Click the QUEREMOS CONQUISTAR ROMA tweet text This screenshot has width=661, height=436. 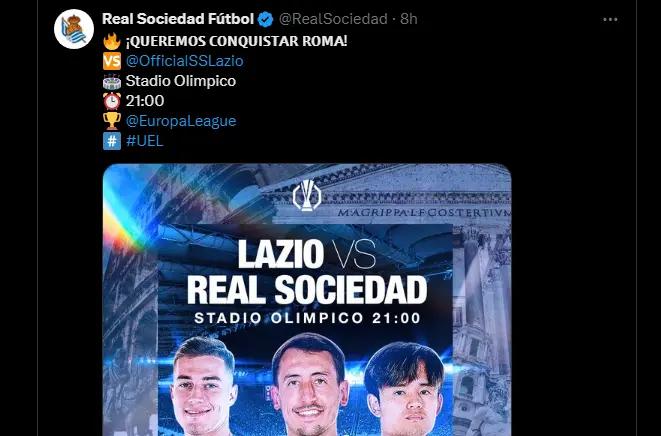[x=236, y=41]
